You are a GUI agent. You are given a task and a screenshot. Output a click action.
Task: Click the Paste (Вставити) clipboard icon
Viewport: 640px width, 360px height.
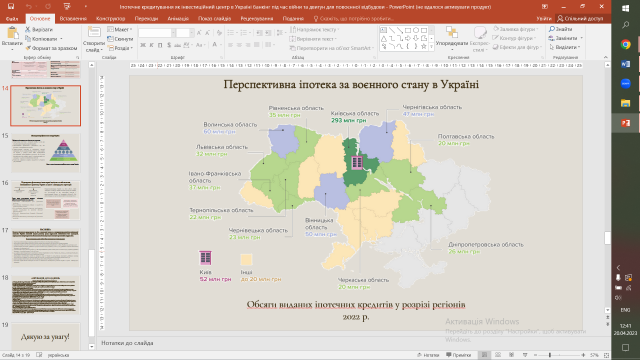(12, 33)
